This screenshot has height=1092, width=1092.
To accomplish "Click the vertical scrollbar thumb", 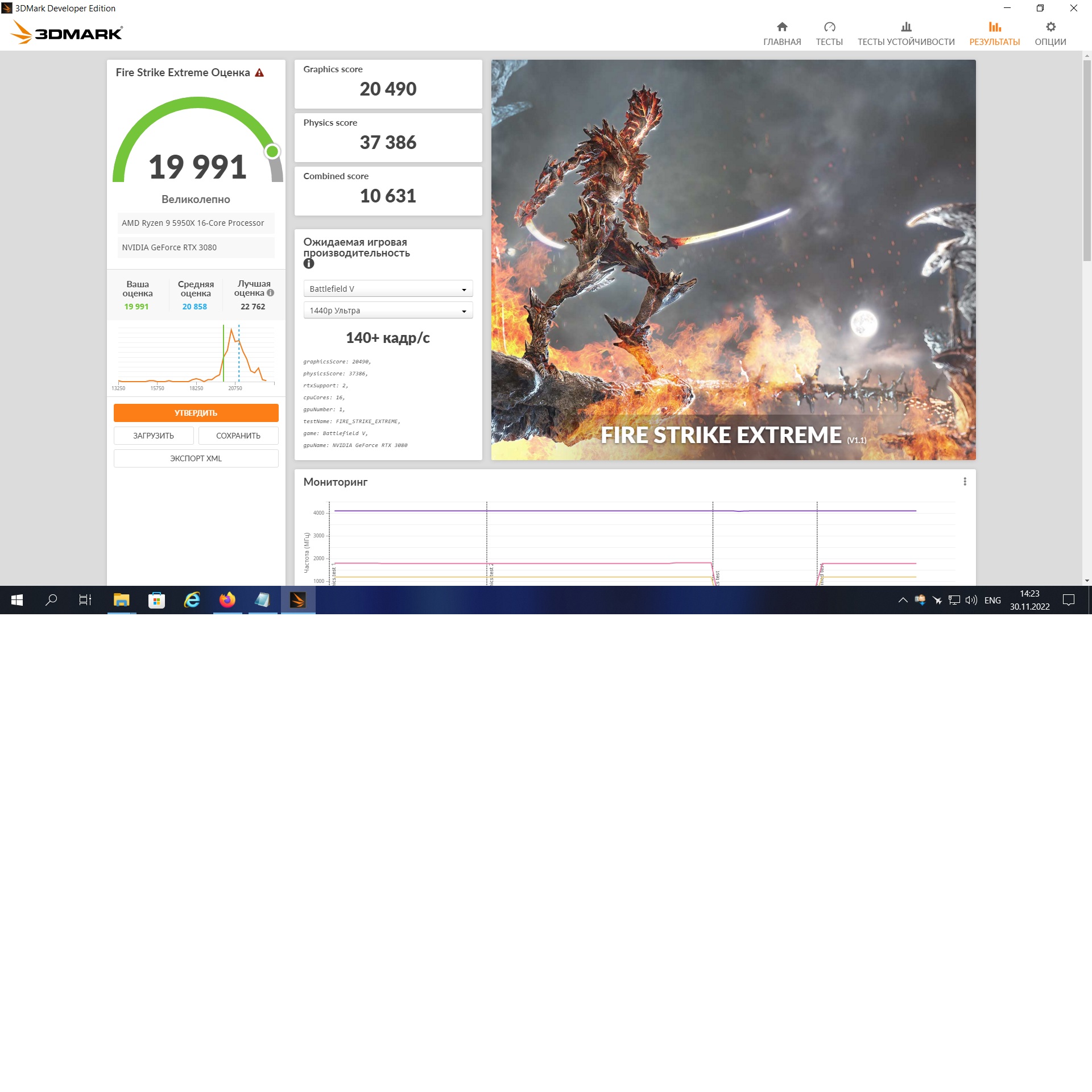I will coord(1087,159).
